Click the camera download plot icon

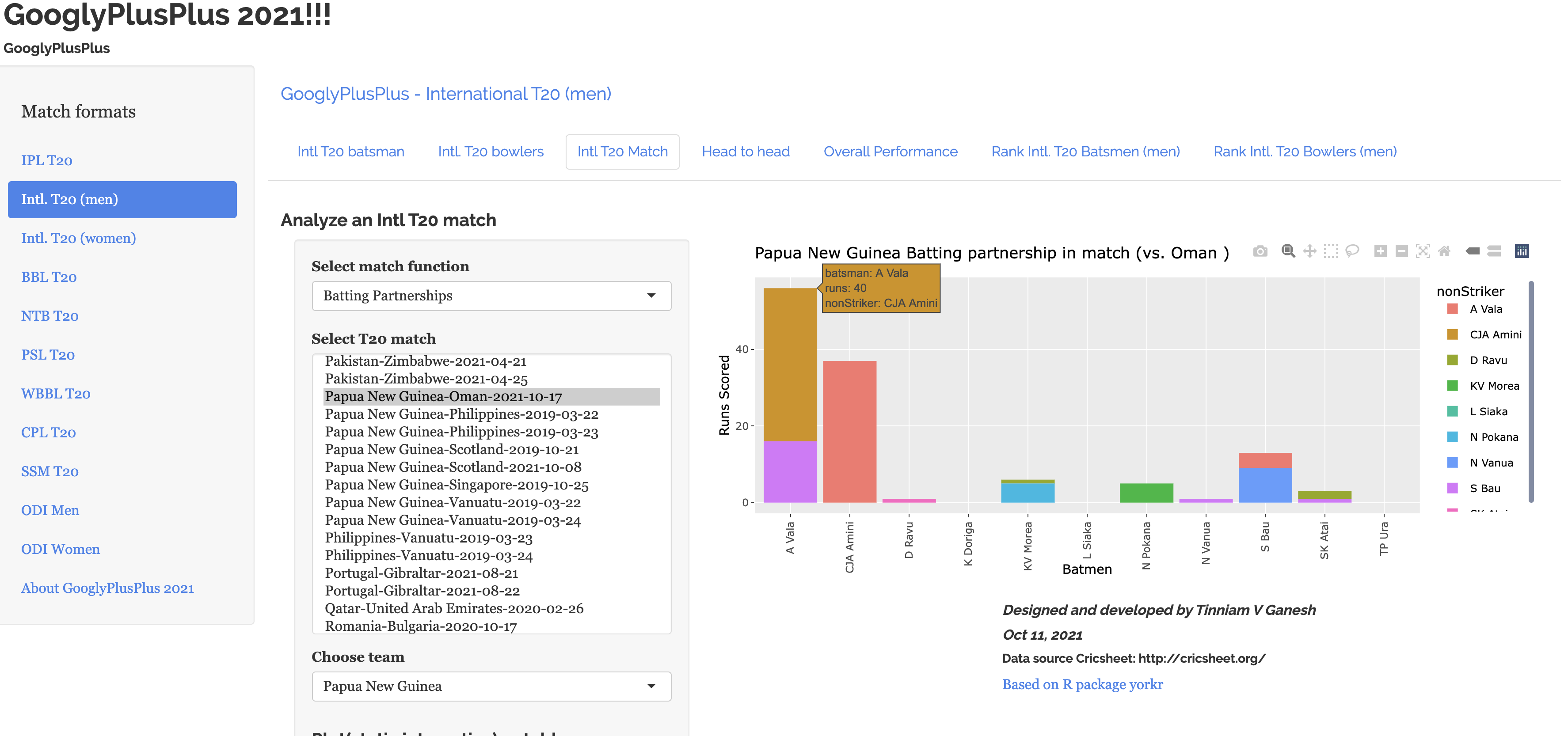tap(1260, 251)
